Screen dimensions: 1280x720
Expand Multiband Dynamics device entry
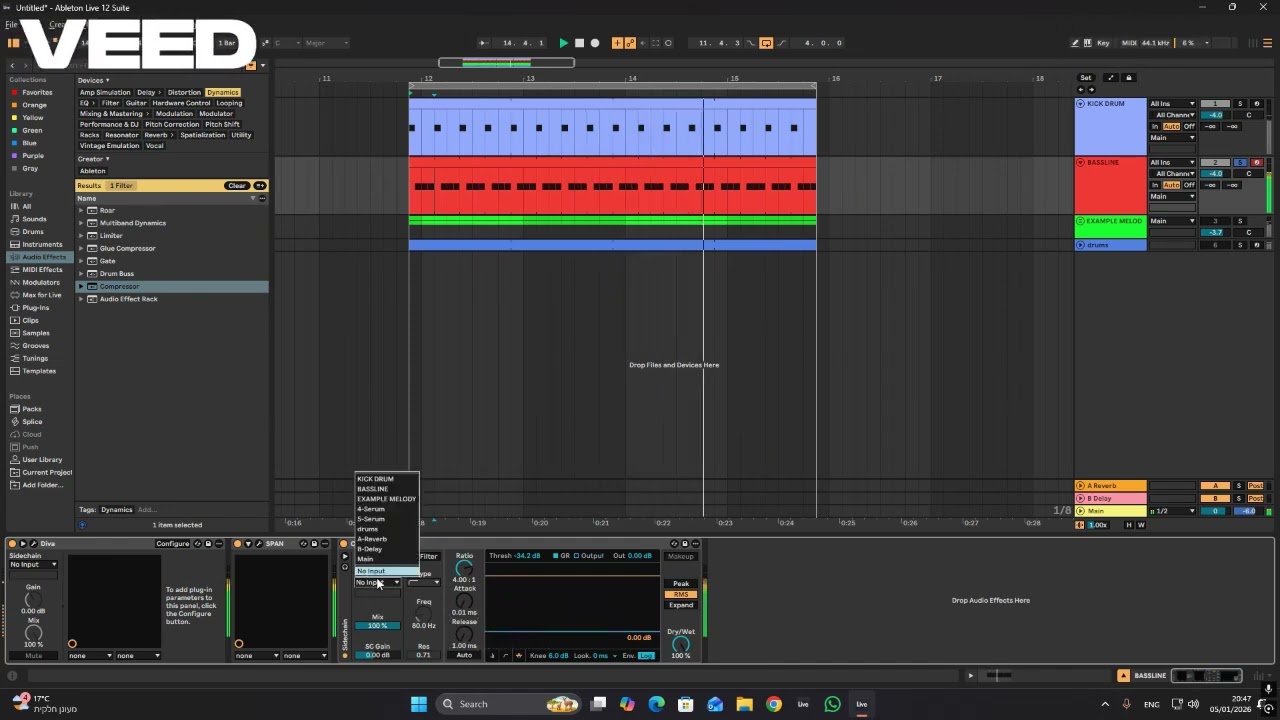81,223
